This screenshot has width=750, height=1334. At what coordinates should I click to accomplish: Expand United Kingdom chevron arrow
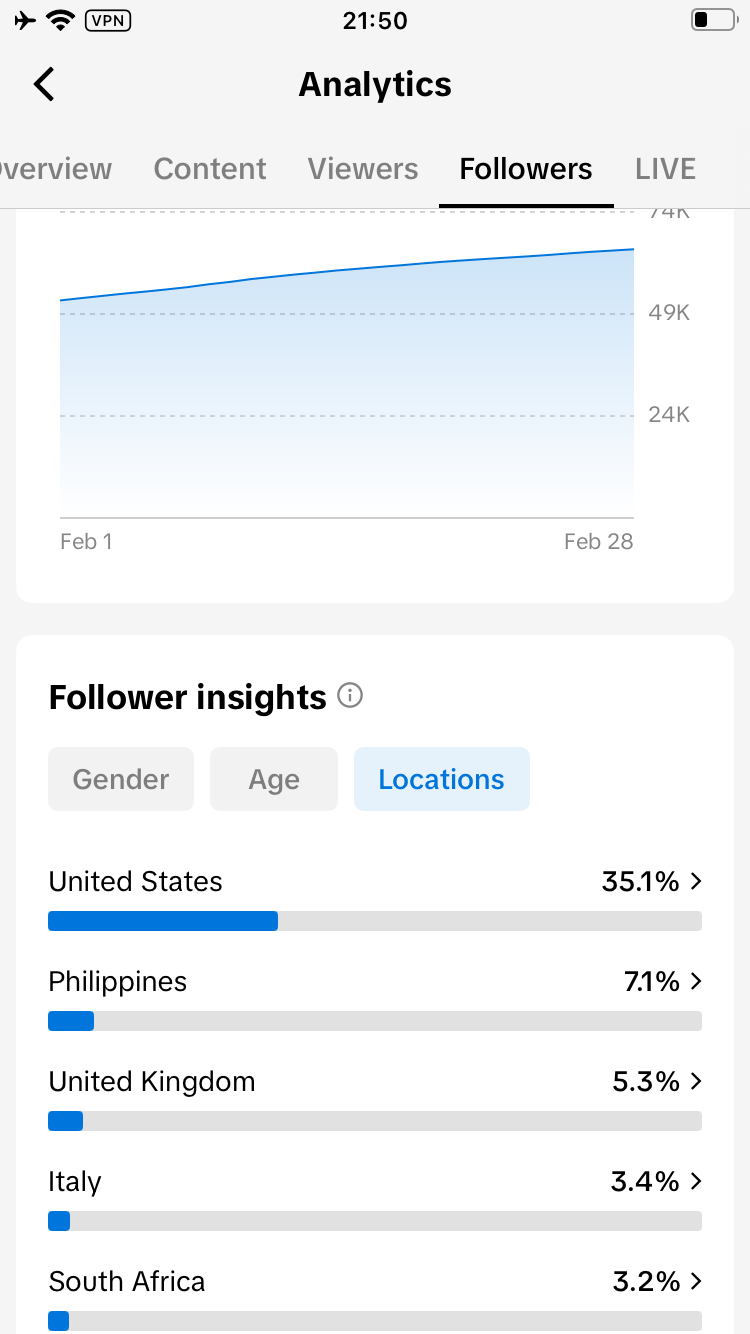pyautogui.click(x=696, y=1081)
